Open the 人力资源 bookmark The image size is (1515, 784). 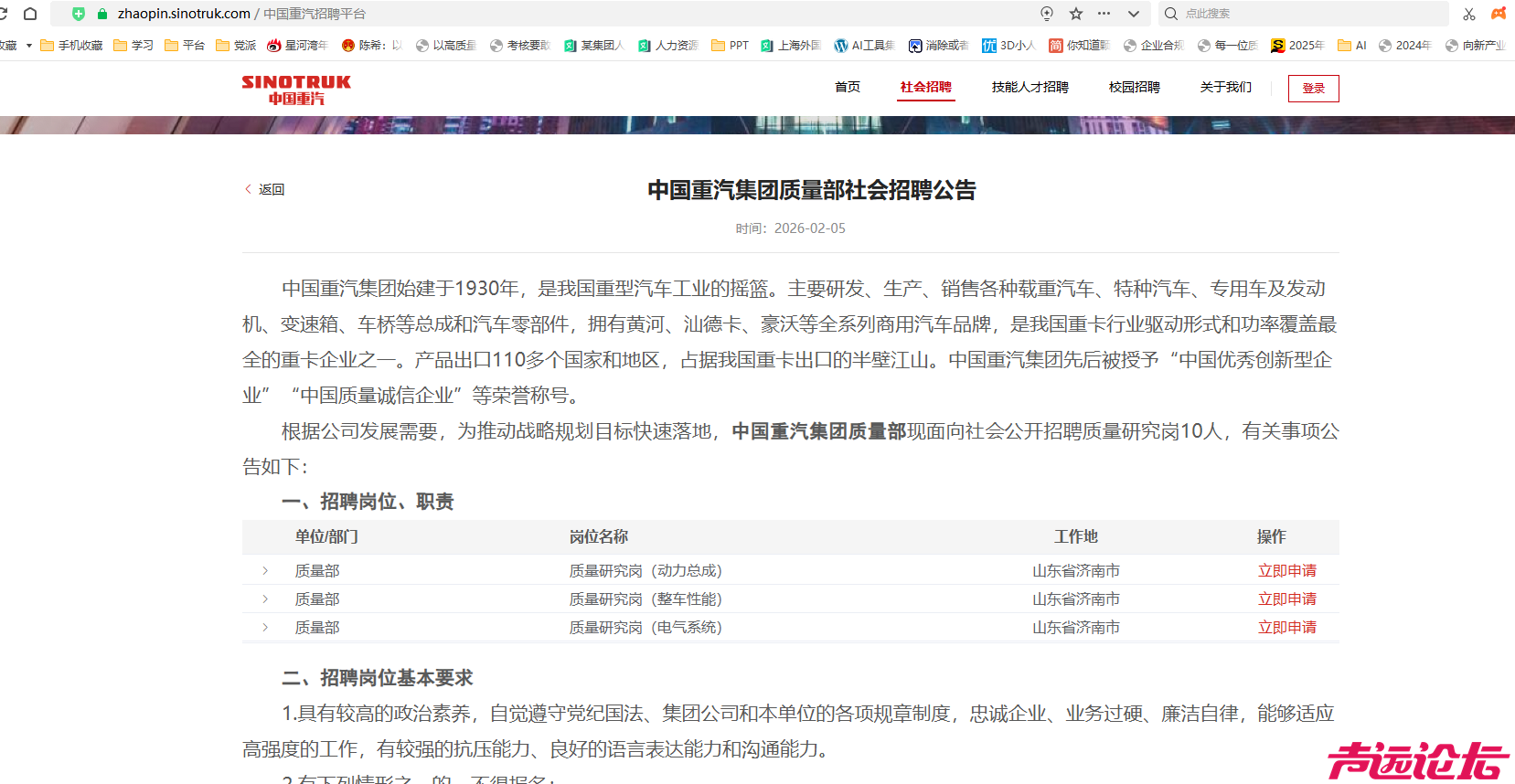[x=668, y=45]
